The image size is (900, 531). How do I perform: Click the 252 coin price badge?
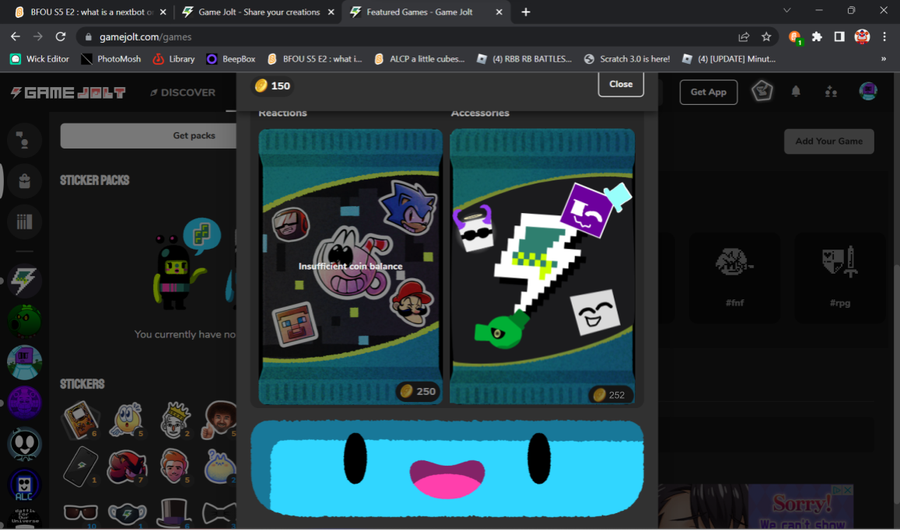(x=610, y=395)
